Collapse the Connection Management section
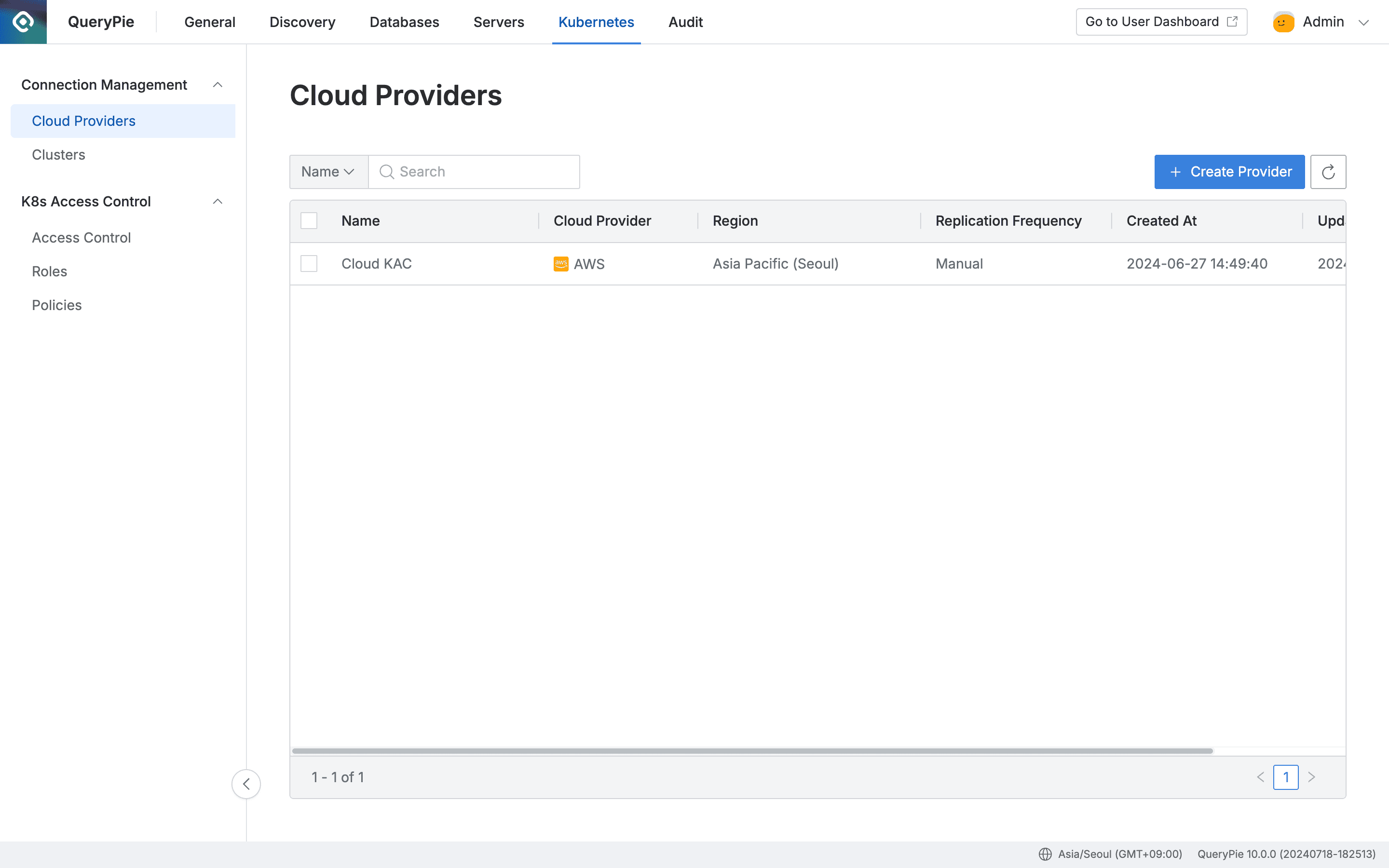The image size is (1389, 868). (218, 84)
